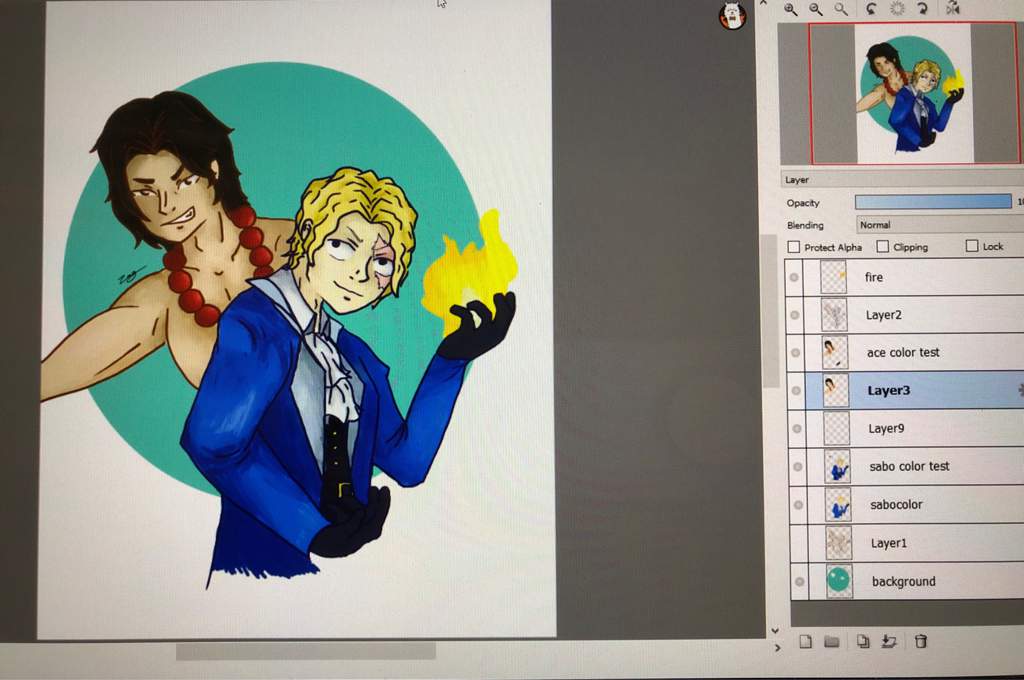Click the canvas horizontal scrollbar
The height and width of the screenshot is (680, 1024).
pos(306,651)
